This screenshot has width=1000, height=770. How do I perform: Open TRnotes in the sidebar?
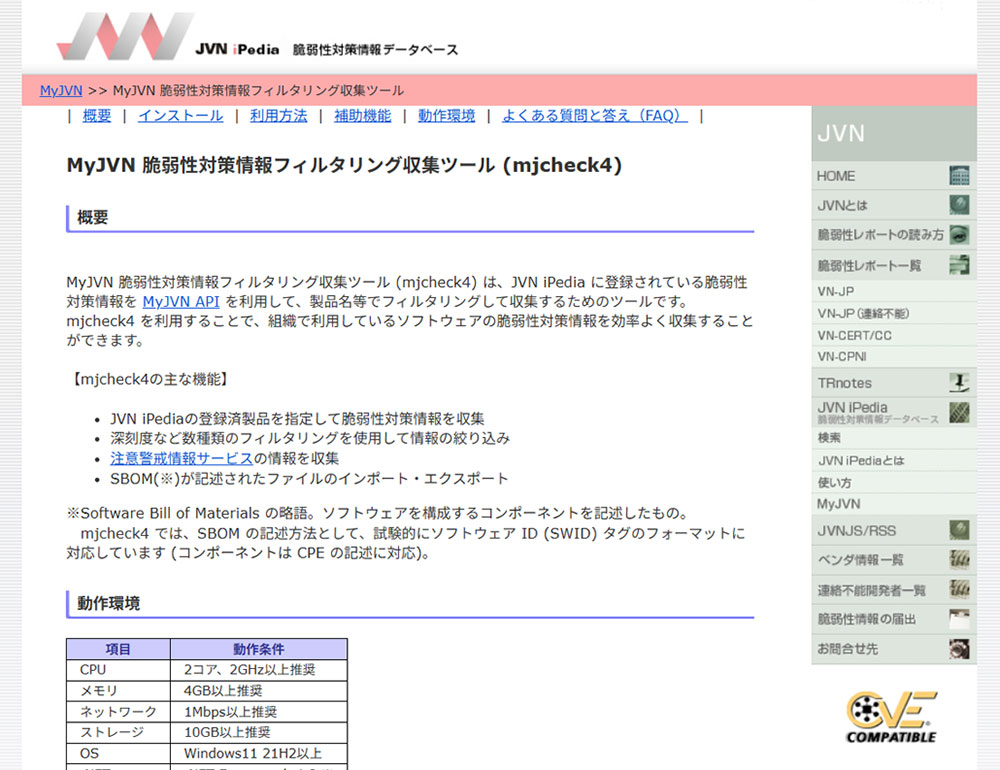[x=892, y=383]
